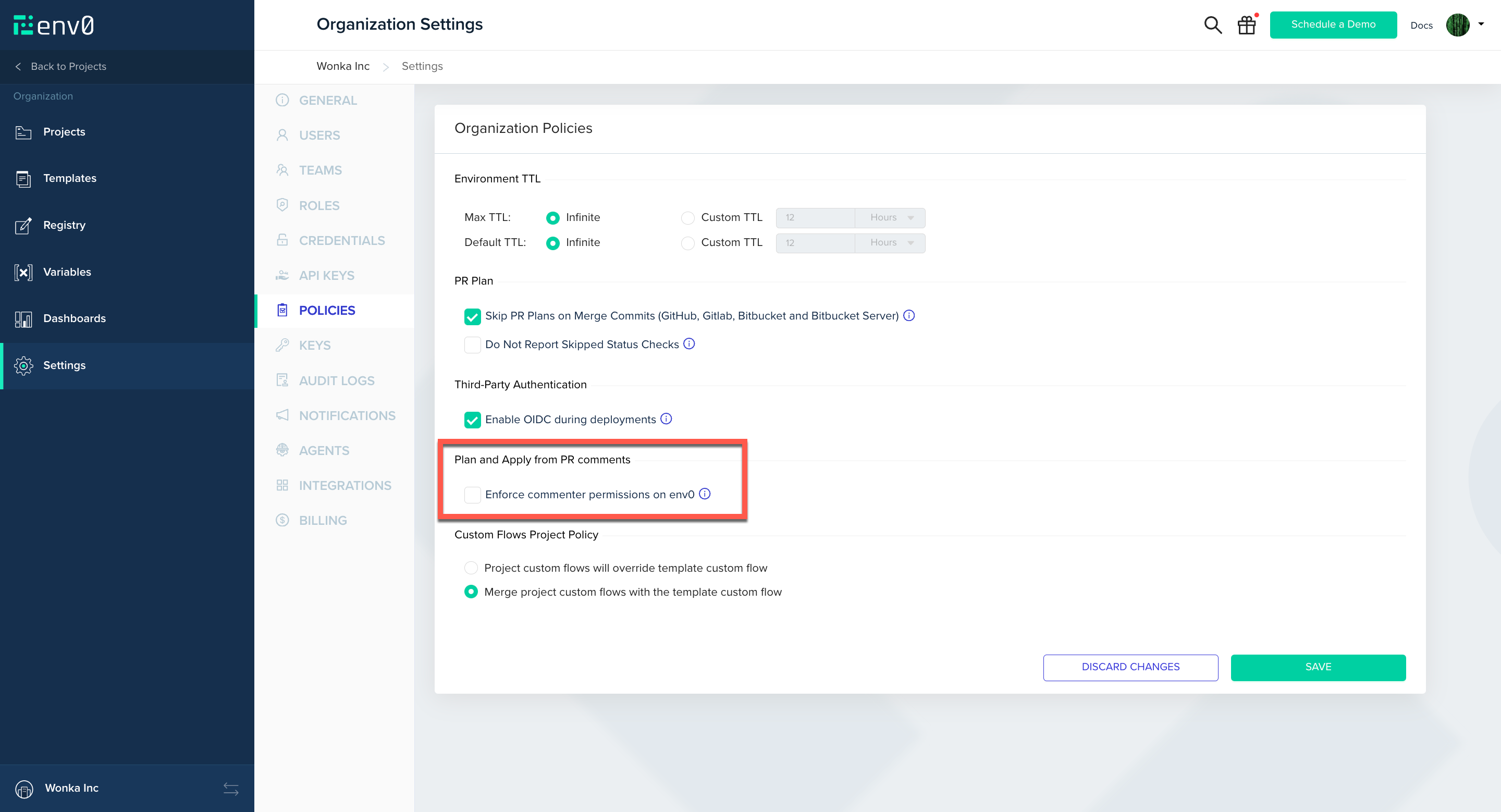The width and height of the screenshot is (1501, 812).
Task: Click the Max TTL number field
Action: tap(815, 218)
